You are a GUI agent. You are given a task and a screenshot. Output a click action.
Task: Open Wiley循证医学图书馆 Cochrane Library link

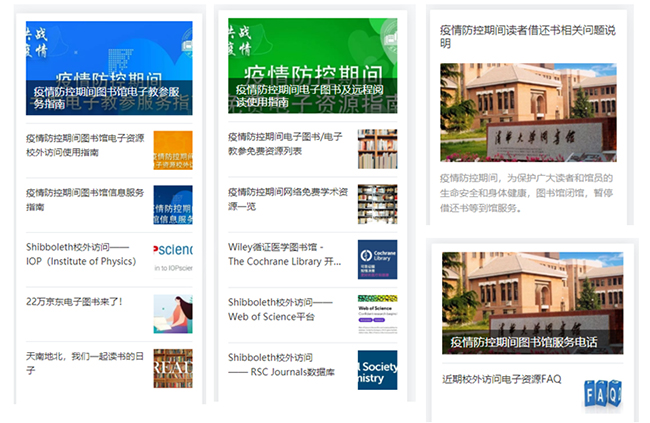click(285, 254)
